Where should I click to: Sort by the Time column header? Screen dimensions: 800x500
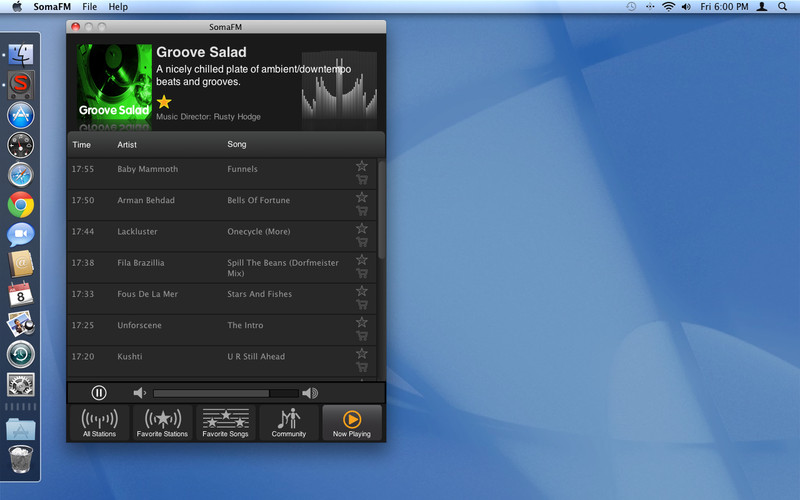82,144
